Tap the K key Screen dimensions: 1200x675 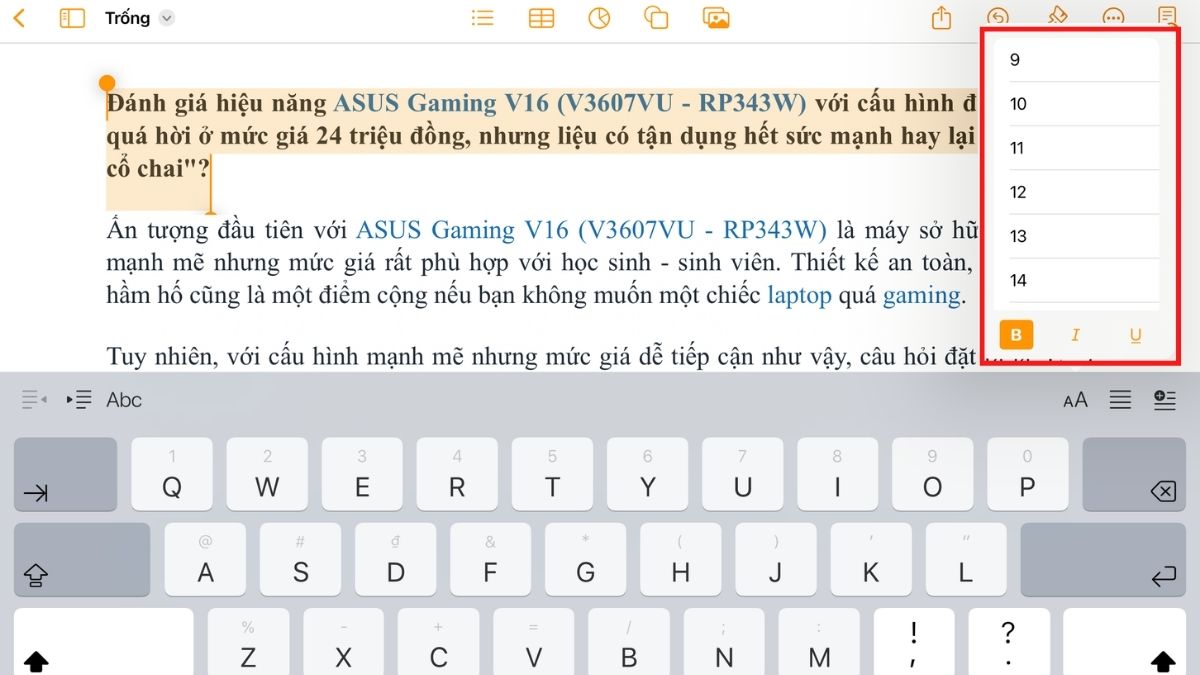870,560
